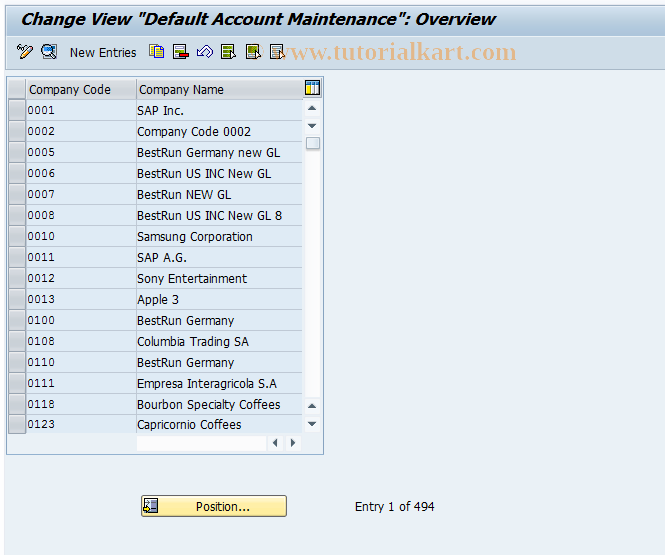This screenshot has height=555, width=665.
Task: Click the horizontal scrollbar track
Action: pos(201,443)
